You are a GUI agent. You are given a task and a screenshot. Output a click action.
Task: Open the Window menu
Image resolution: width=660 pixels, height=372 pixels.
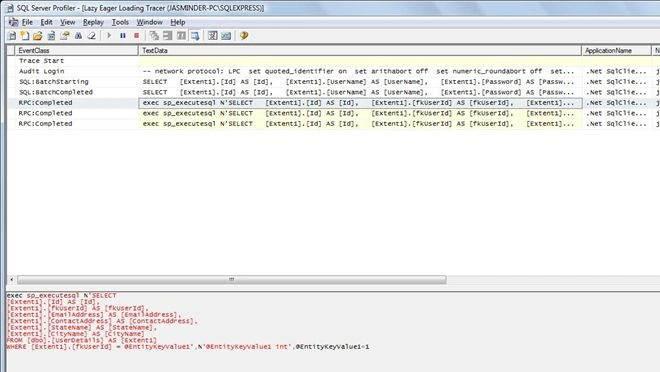click(x=149, y=22)
